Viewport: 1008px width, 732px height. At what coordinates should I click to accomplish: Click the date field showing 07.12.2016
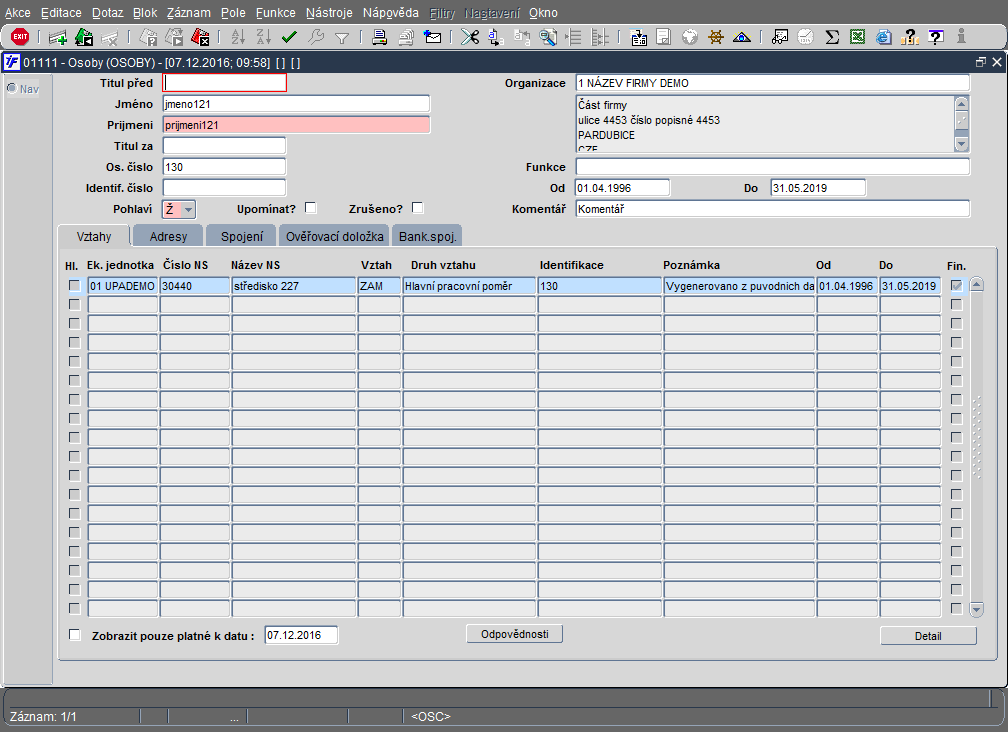301,635
